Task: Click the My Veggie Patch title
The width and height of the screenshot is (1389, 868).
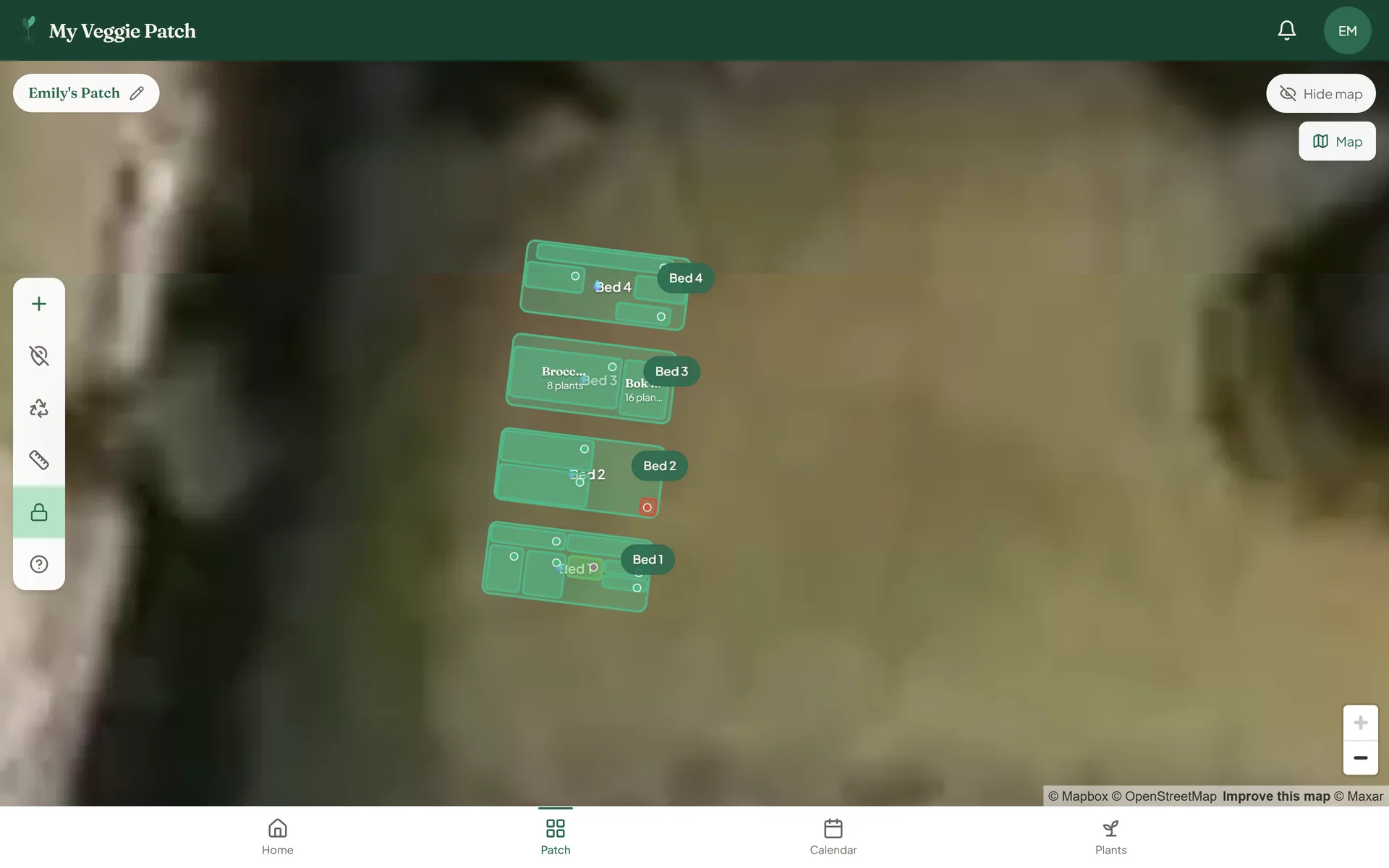Action: click(x=122, y=31)
